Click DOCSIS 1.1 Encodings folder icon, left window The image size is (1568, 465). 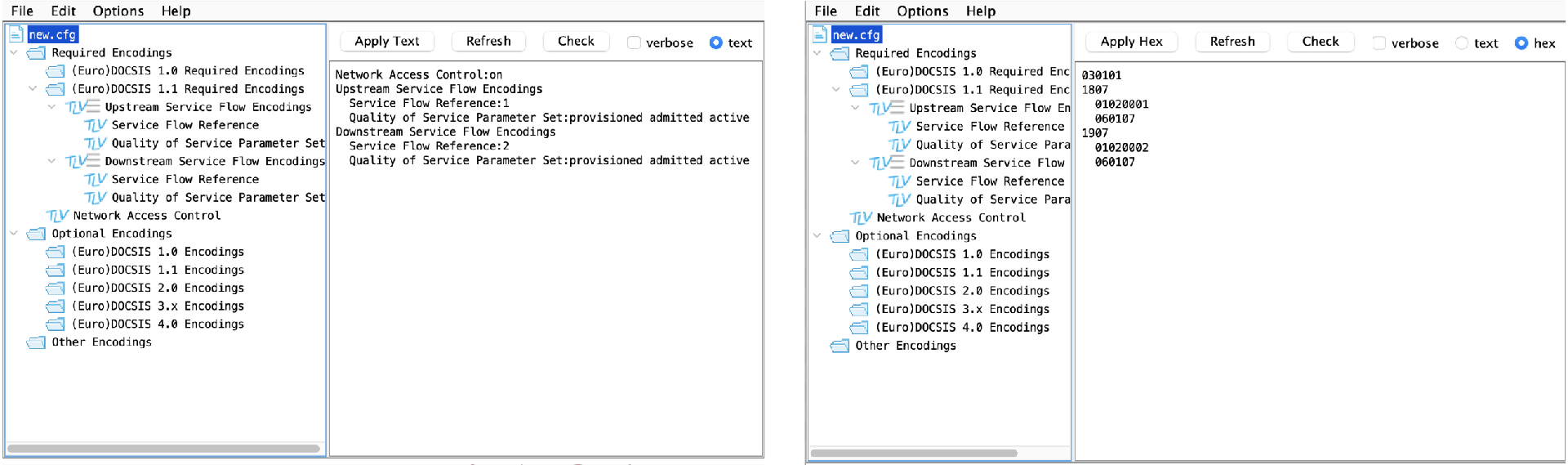click(x=56, y=270)
